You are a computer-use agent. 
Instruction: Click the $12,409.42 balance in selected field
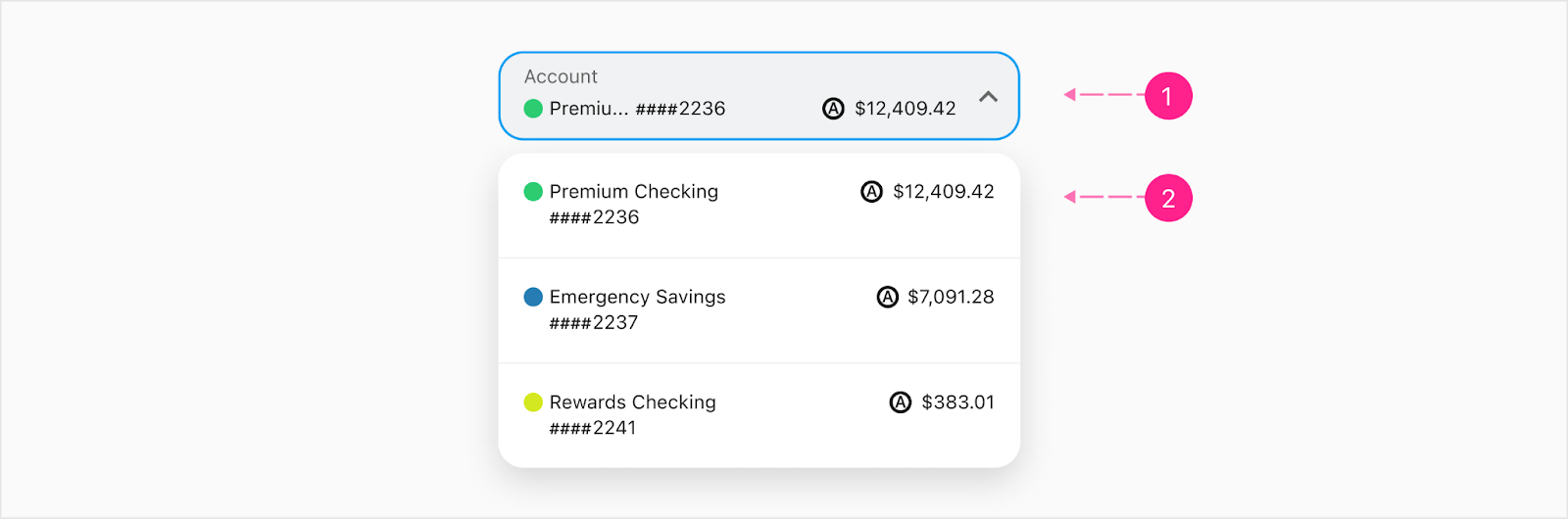(905, 109)
